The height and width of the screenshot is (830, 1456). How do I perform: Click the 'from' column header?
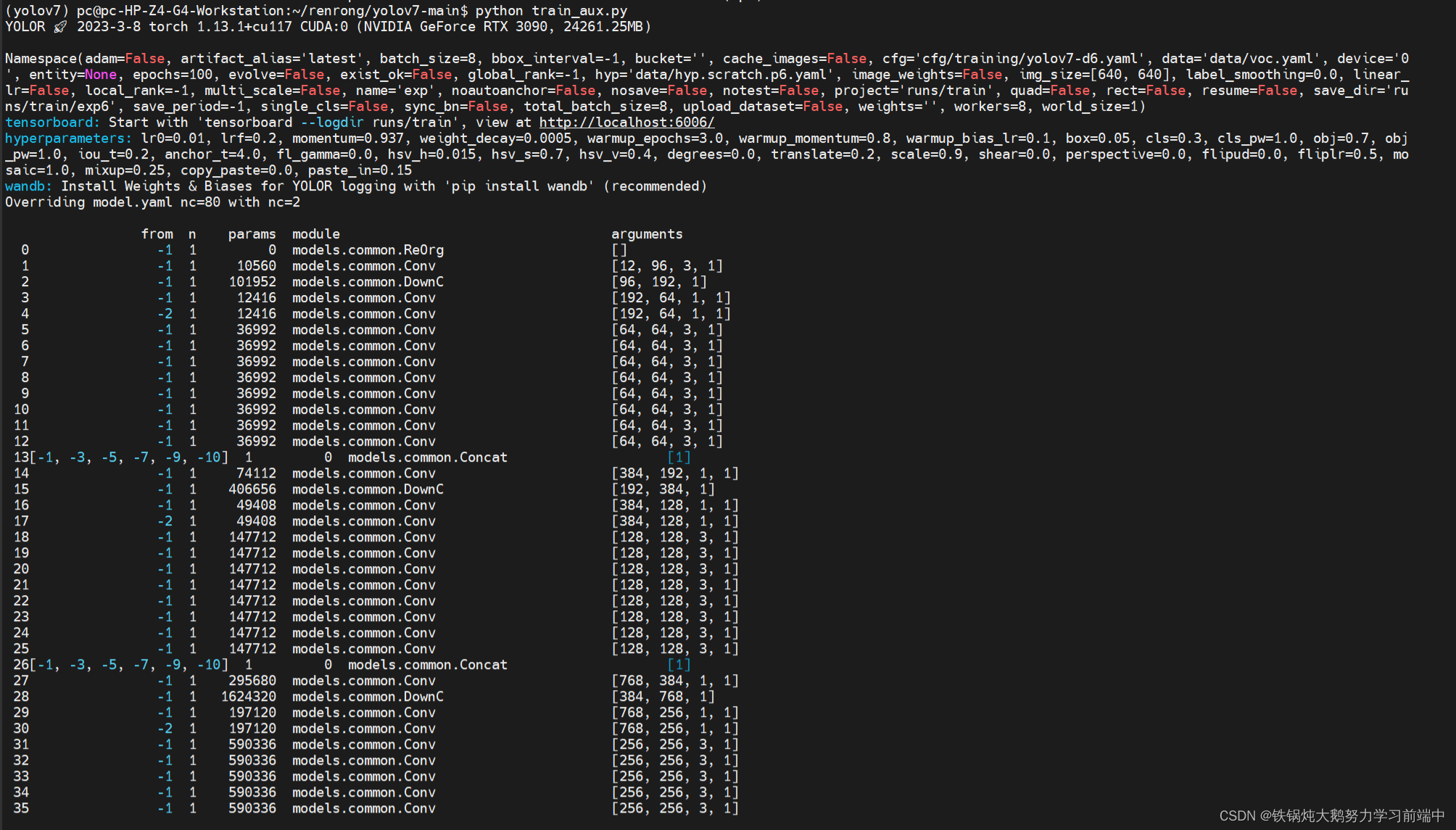[157, 234]
